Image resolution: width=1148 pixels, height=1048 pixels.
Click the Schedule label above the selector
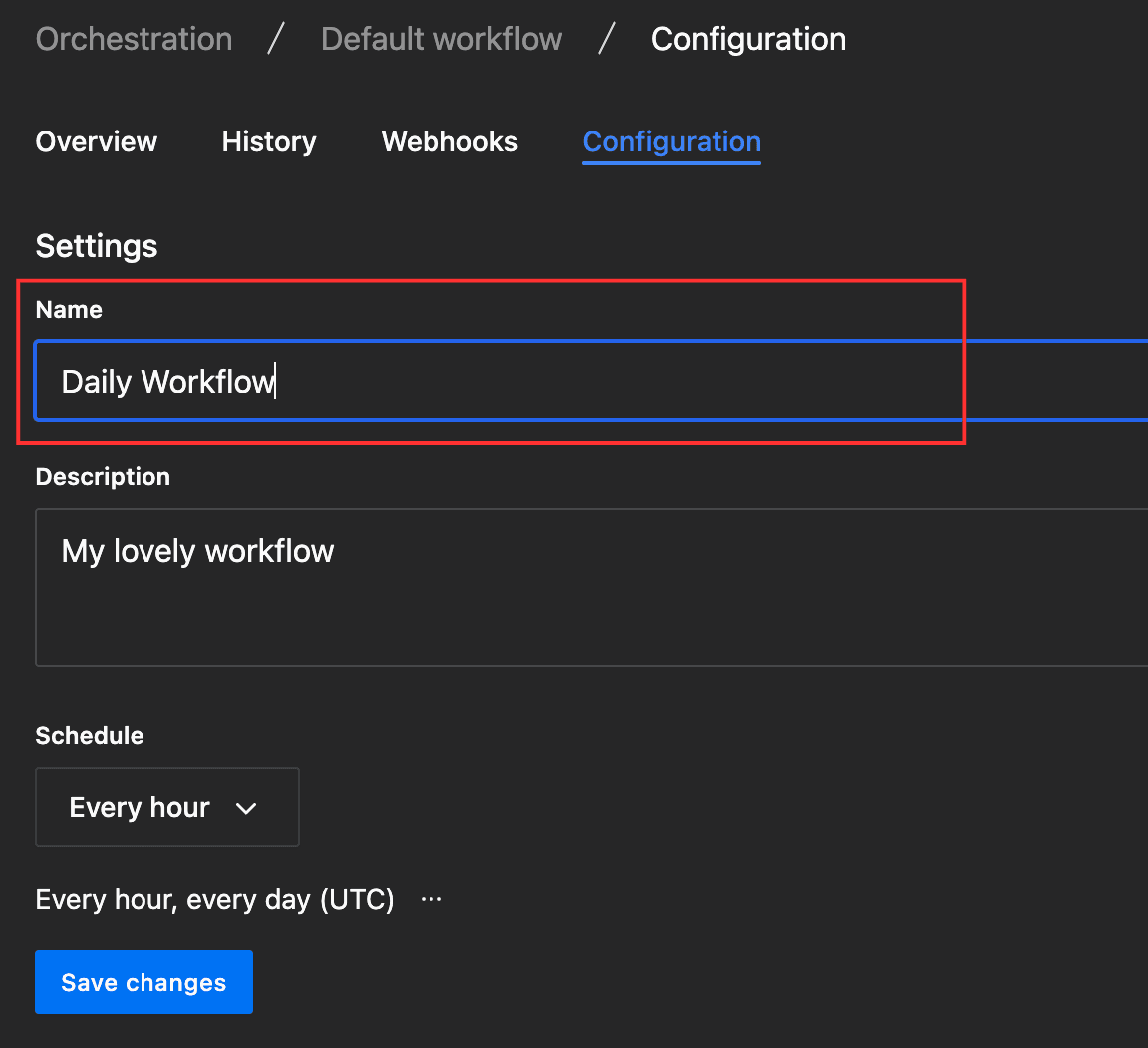[89, 735]
